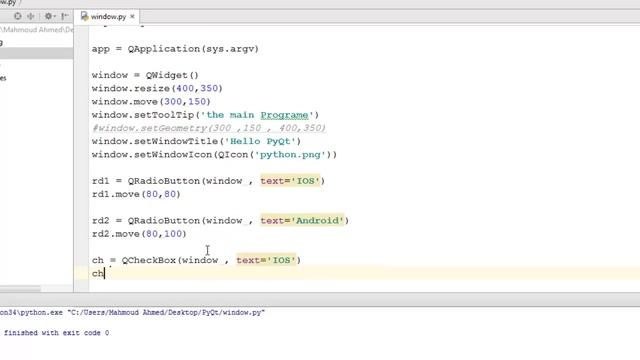This screenshot has width=640, height=360.
Task: Select the window.py editor tab
Action: pyautogui.click(x=108, y=16)
